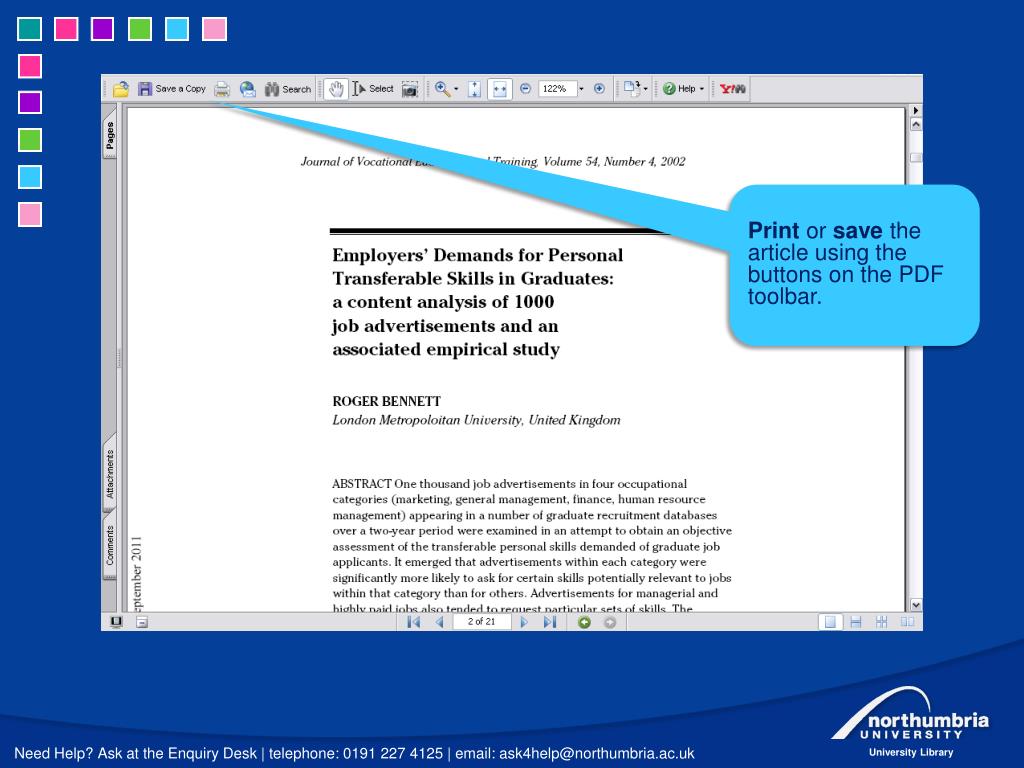Set view to Fit Page height

click(475, 89)
